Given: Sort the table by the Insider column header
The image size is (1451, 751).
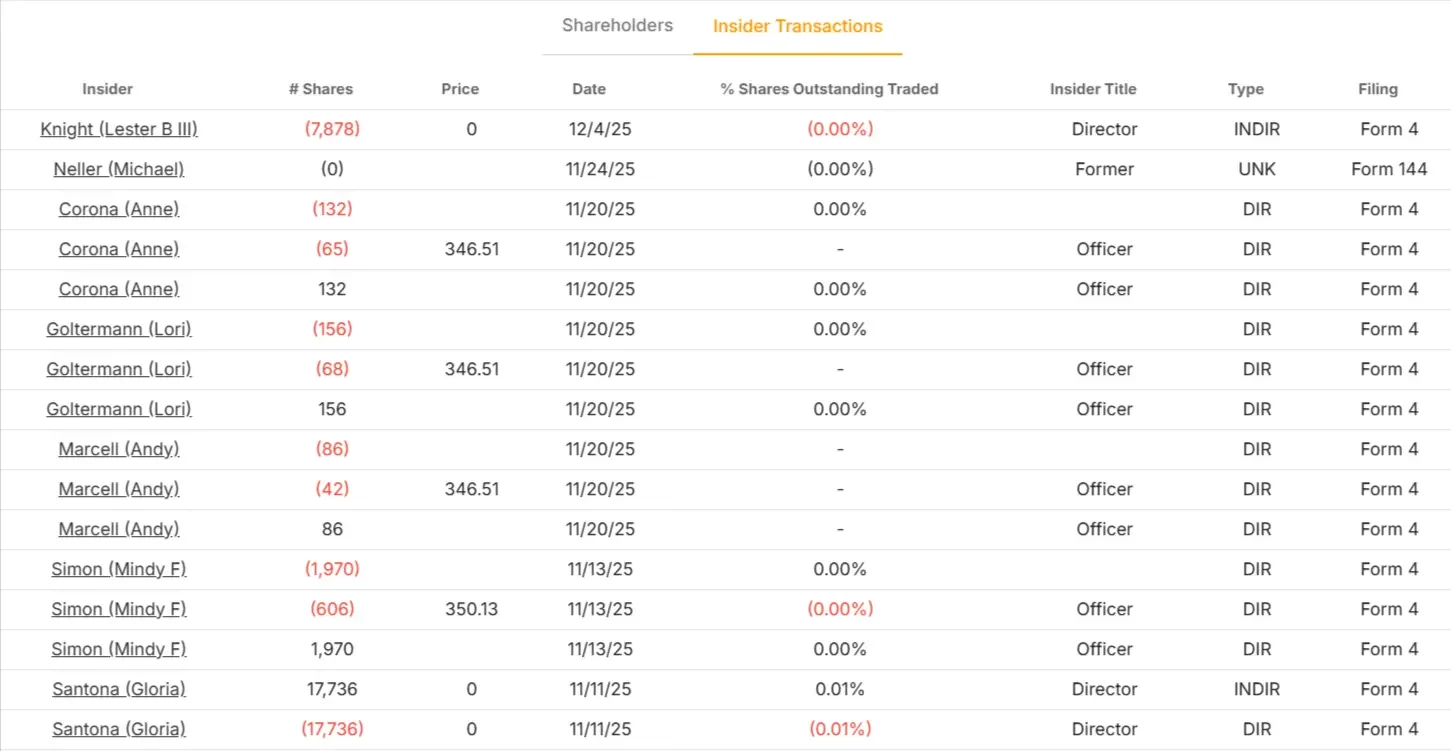Looking at the screenshot, I should (107, 89).
